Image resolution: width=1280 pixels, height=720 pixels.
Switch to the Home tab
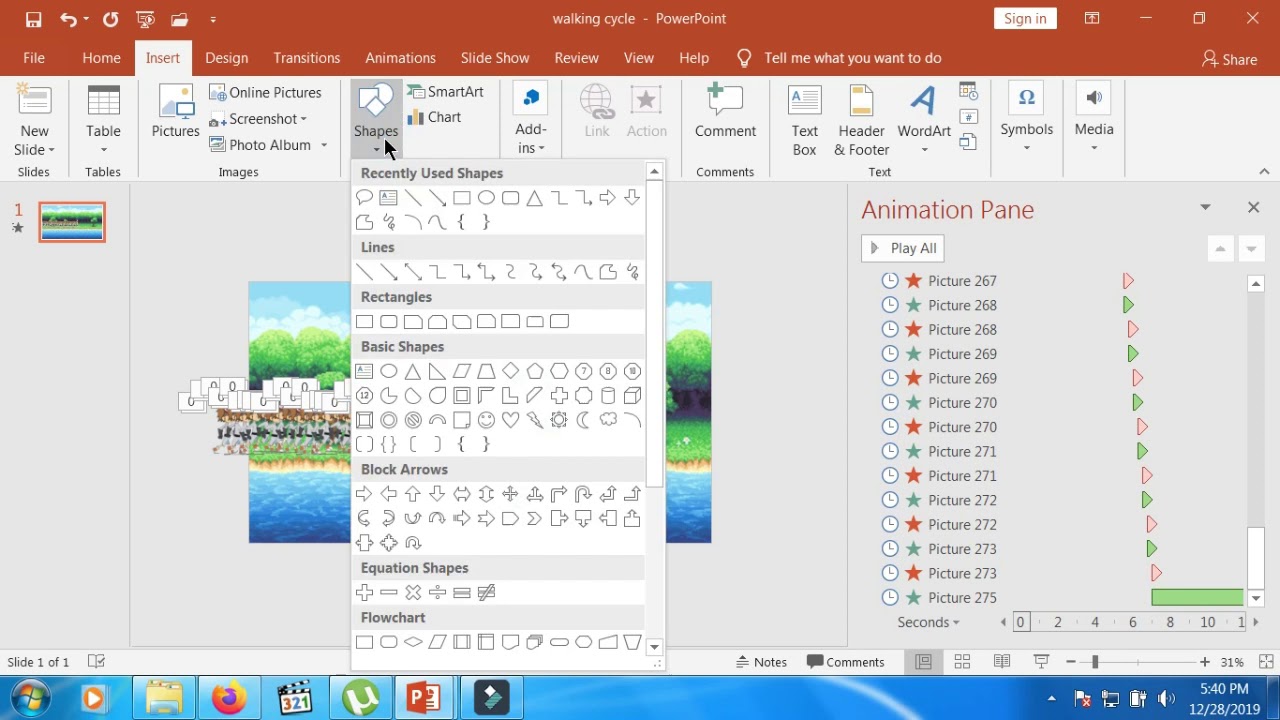(x=101, y=58)
